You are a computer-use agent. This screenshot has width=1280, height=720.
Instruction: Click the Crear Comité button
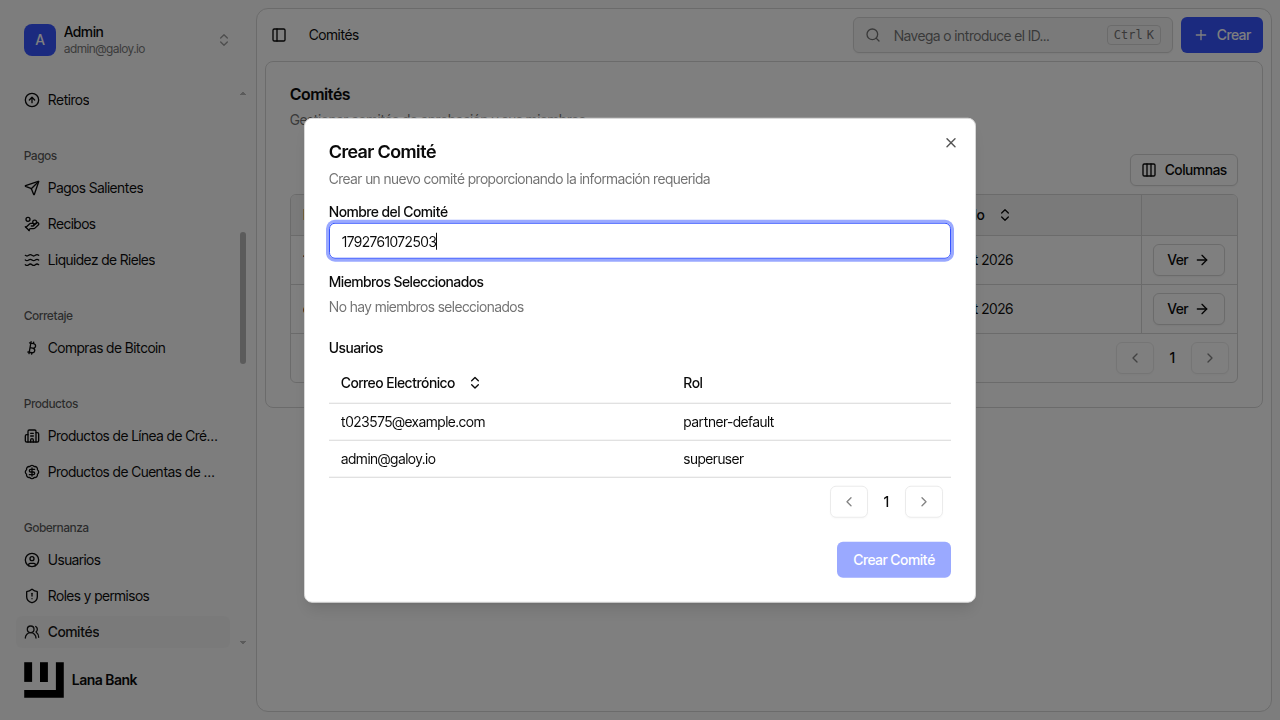894,560
